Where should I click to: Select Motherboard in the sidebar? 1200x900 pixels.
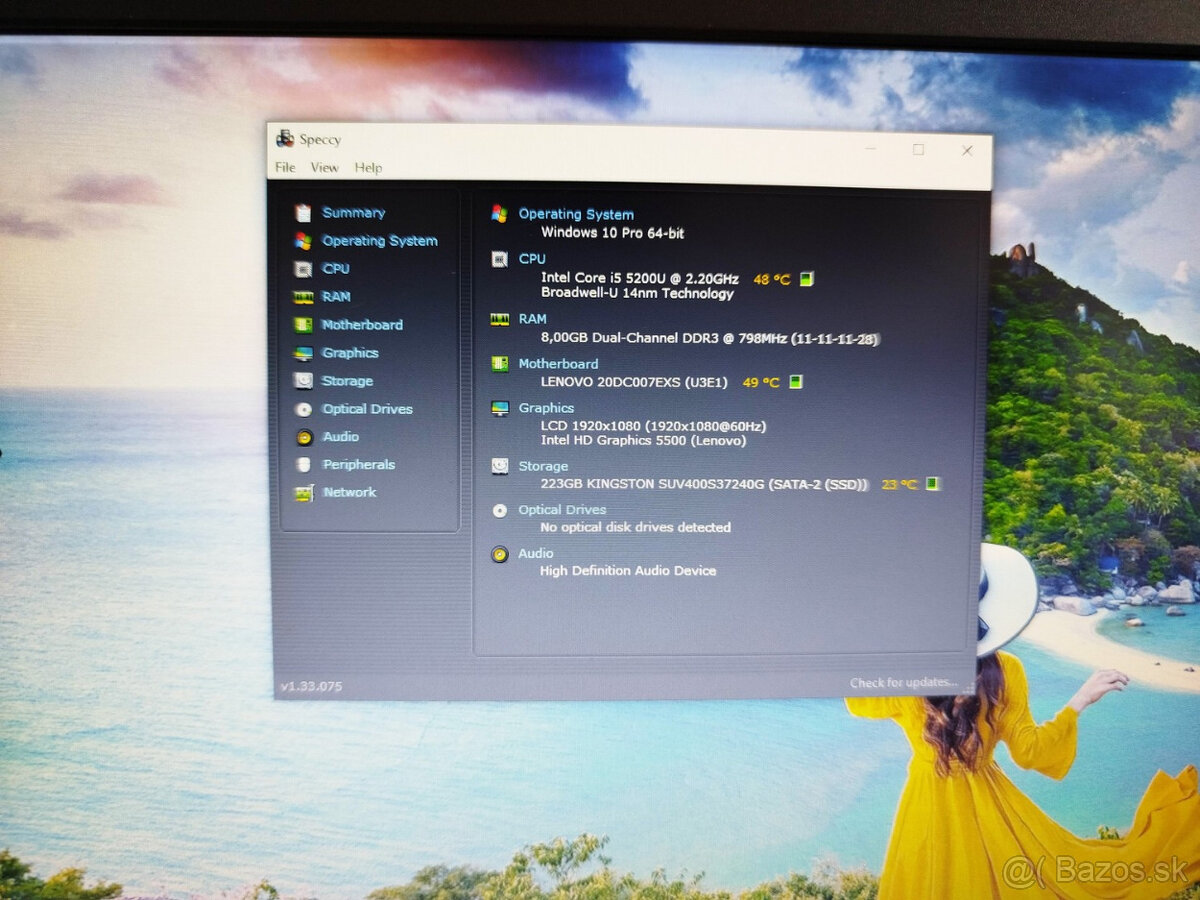pos(362,325)
